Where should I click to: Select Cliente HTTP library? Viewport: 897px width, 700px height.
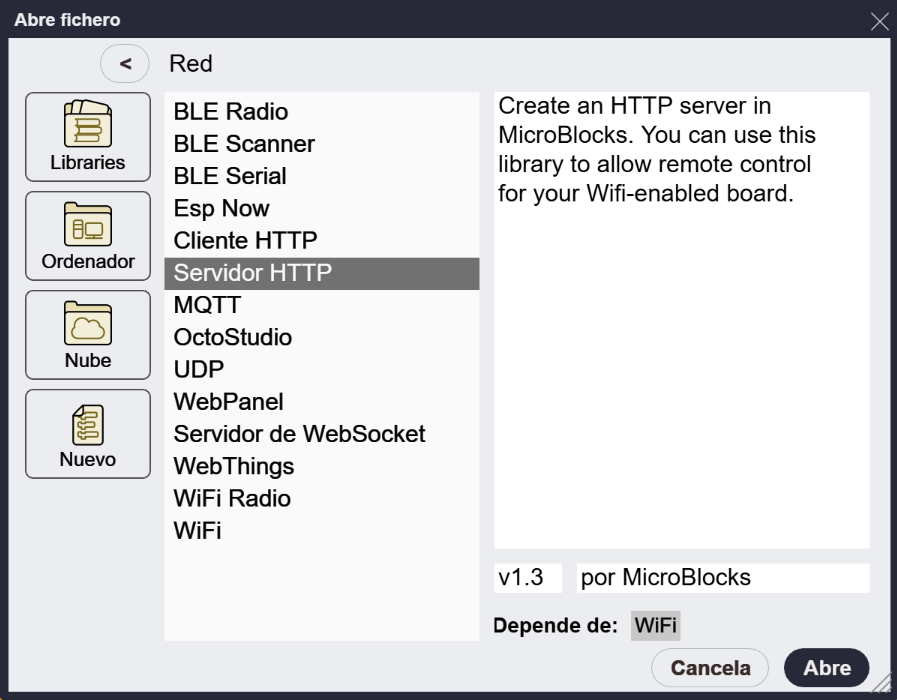coord(322,240)
